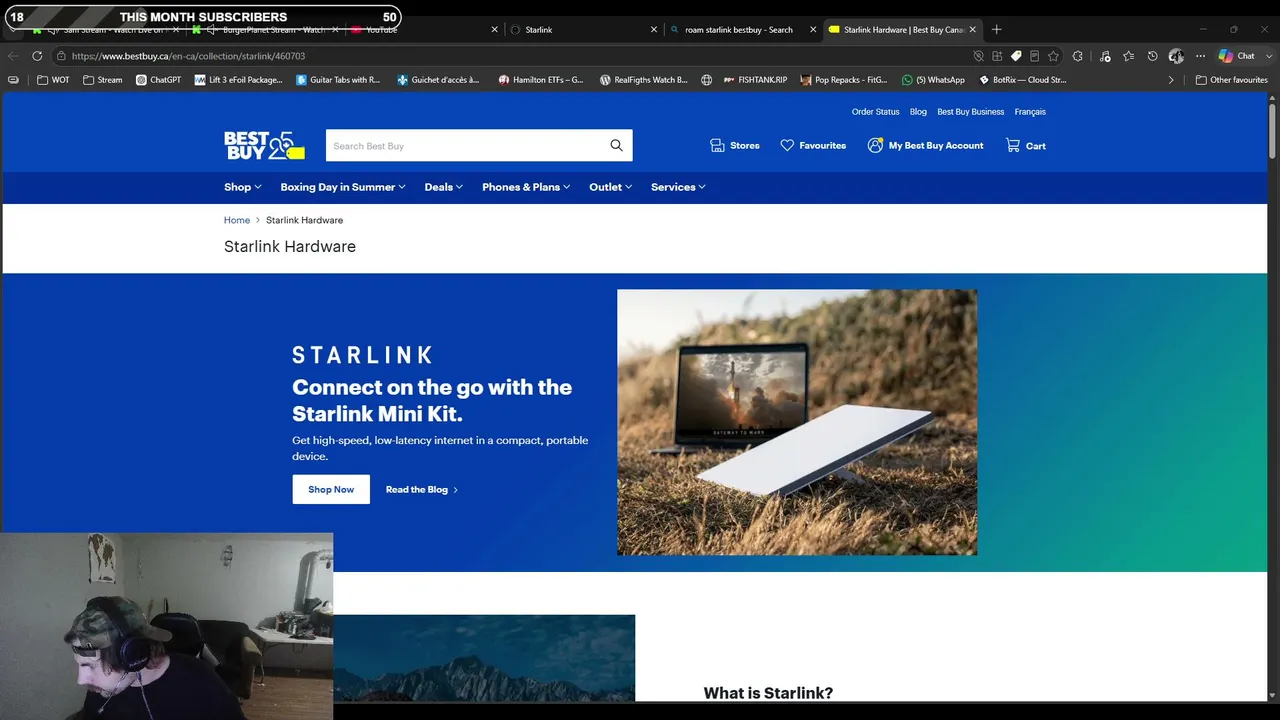Image resolution: width=1280 pixels, height=720 pixels.
Task: Click the browser address bar URL
Action: click(x=188, y=56)
